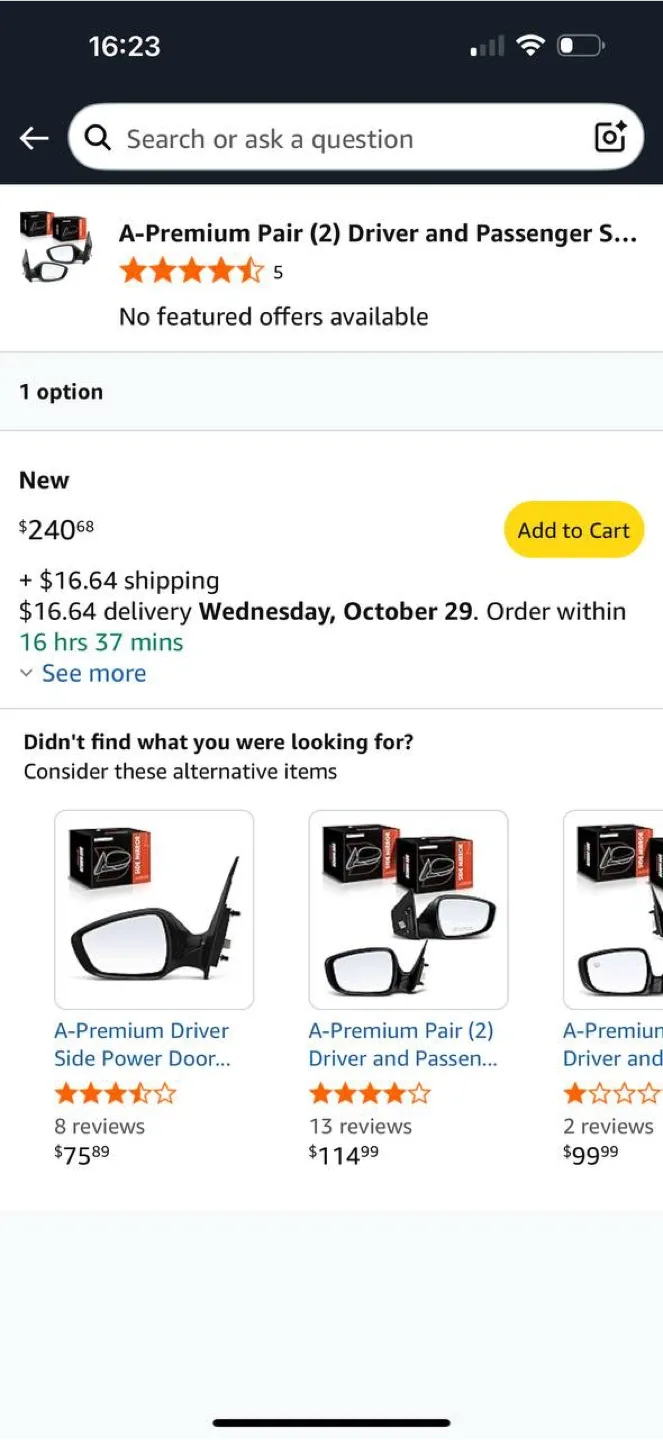Open the 1 option selector
Viewport: 663px width, 1440px height.
click(61, 391)
